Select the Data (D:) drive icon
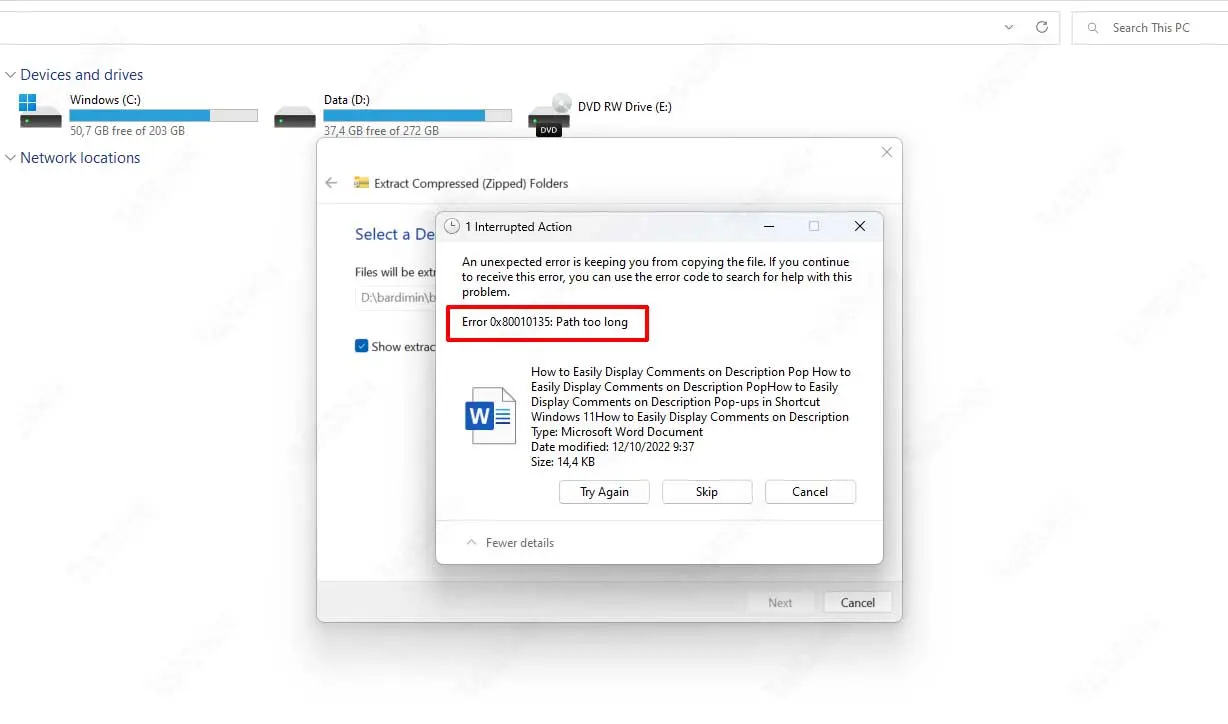Viewport: 1228px width, 724px height. 294,114
